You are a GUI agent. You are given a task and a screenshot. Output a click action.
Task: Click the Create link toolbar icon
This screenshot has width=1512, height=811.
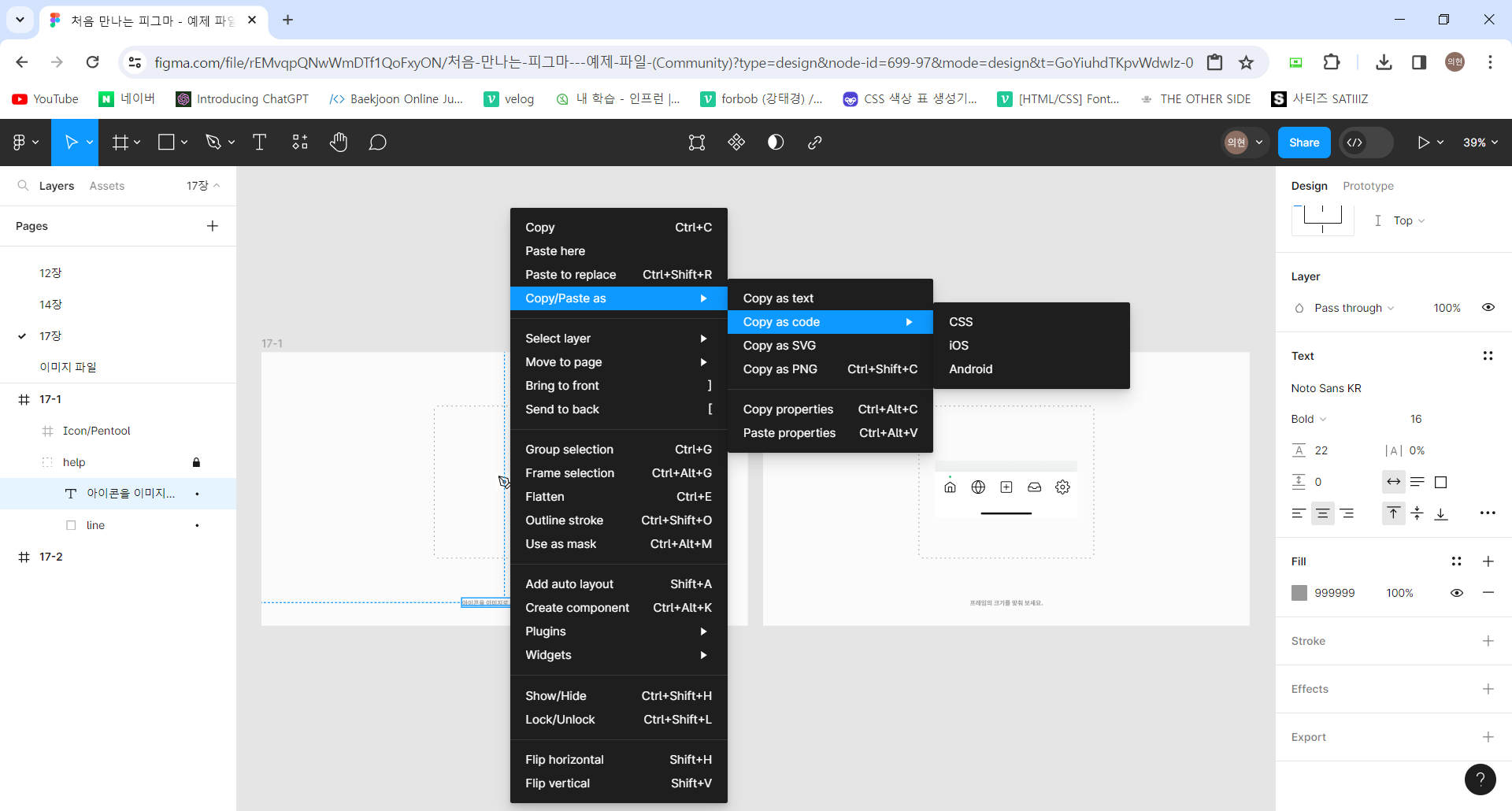[815, 143]
